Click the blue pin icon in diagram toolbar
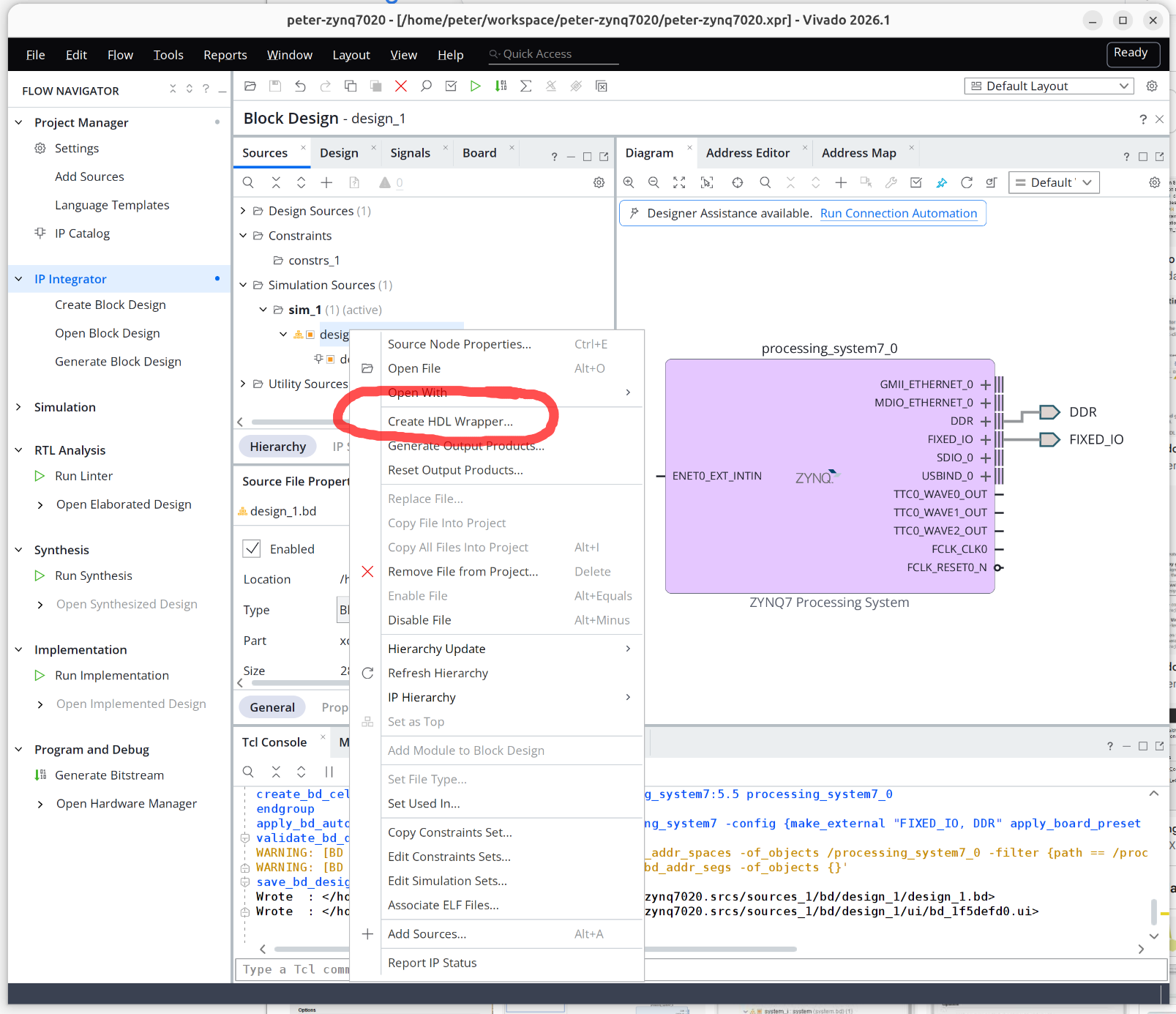This screenshot has height=1014, width=1176. coord(942,183)
